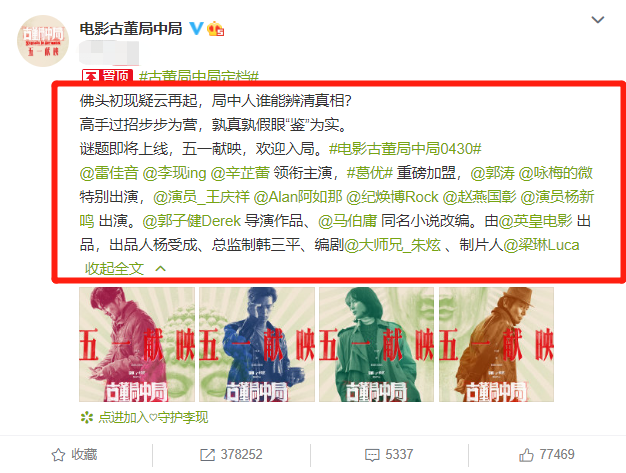Image resolution: width=626 pixels, height=473 pixels.
Task: Collapse the post with 收起全文
Action: [x=114, y=268]
